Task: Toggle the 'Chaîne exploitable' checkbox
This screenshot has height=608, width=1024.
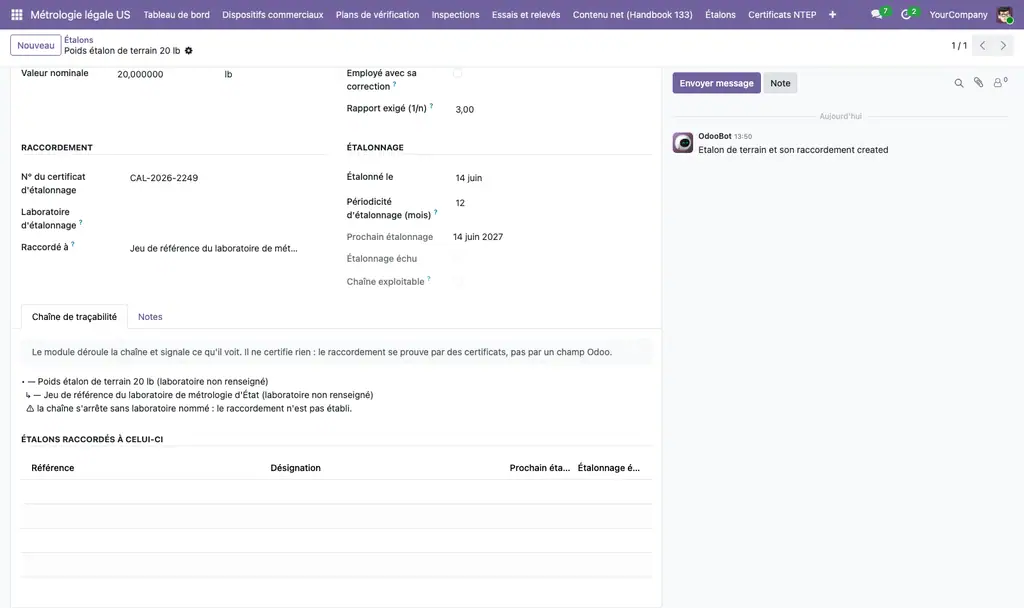Action: click(x=458, y=281)
